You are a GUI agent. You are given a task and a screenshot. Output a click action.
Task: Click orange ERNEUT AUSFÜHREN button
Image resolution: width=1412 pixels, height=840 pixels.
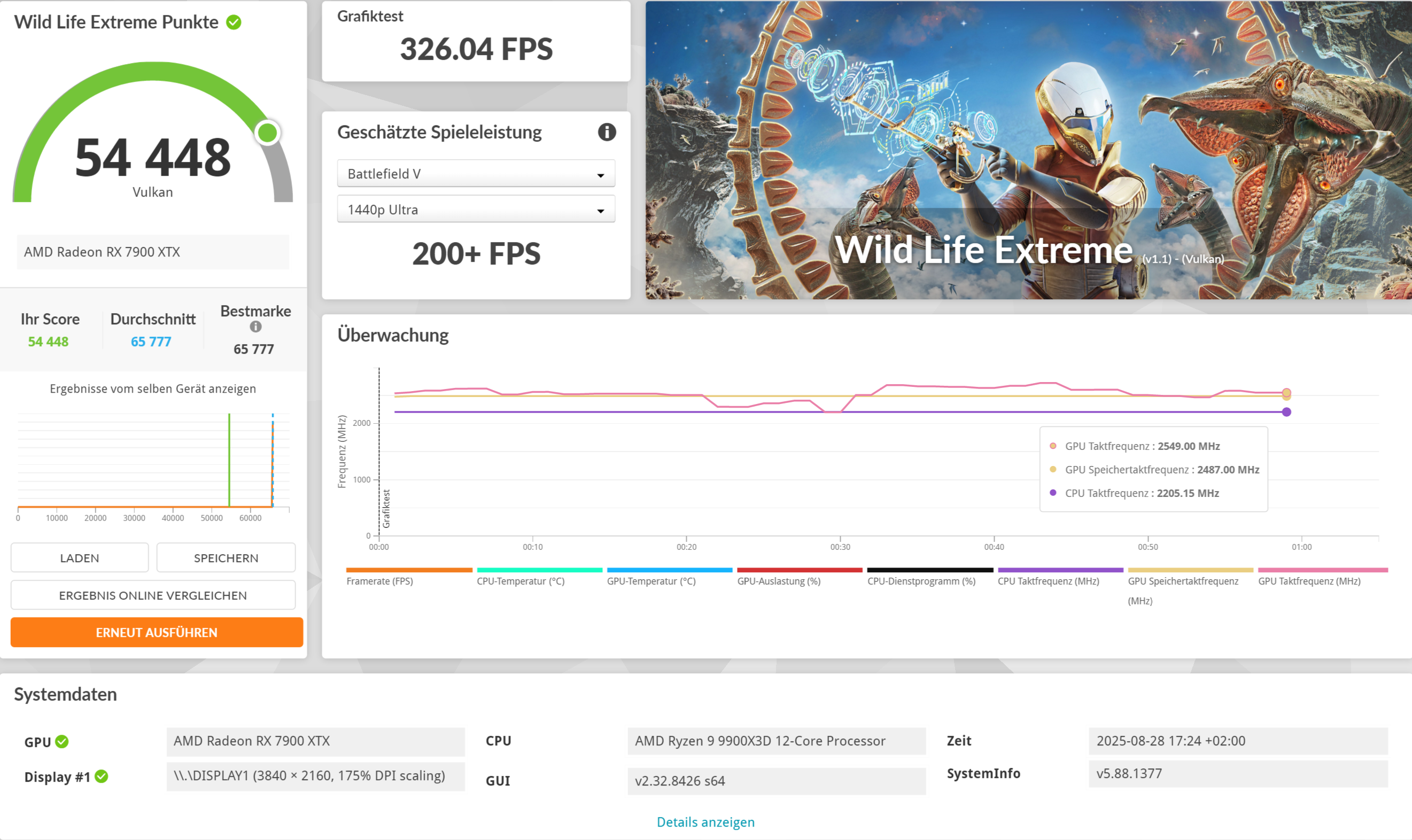(x=156, y=632)
